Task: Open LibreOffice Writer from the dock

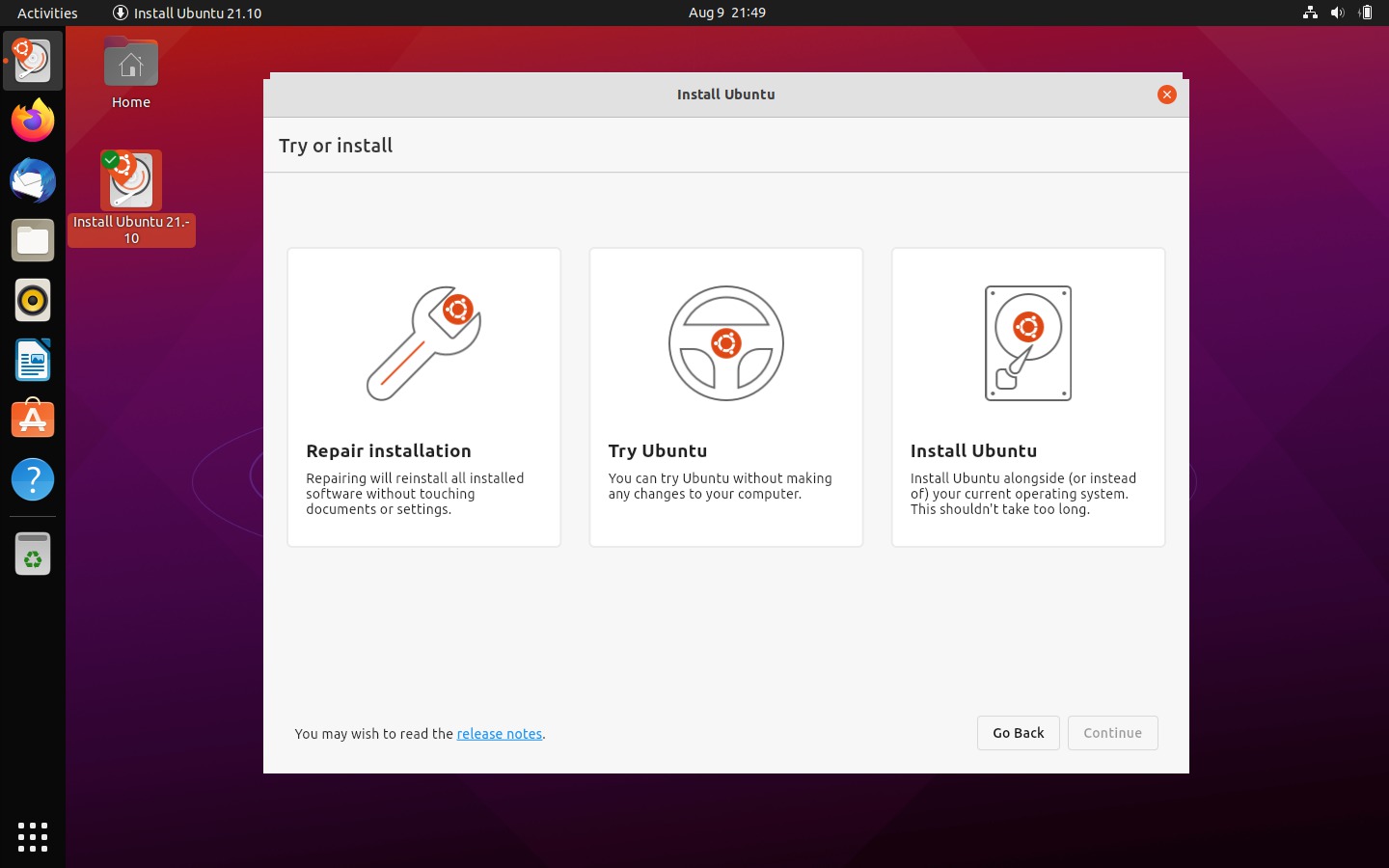Action: point(33,360)
